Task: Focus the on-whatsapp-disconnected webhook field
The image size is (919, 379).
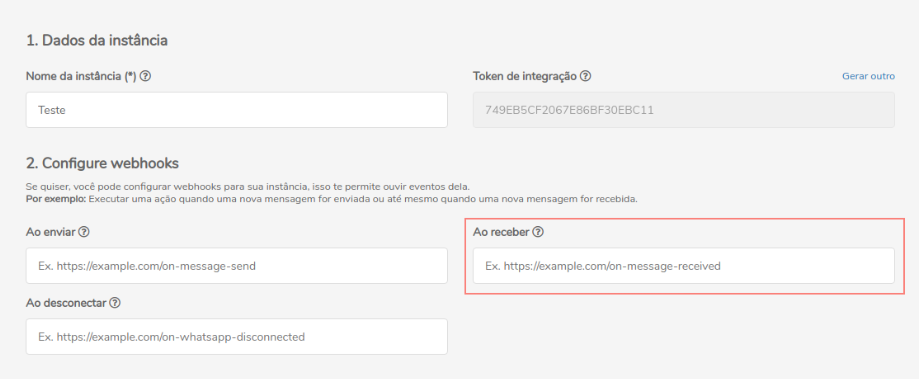Action: (237, 337)
